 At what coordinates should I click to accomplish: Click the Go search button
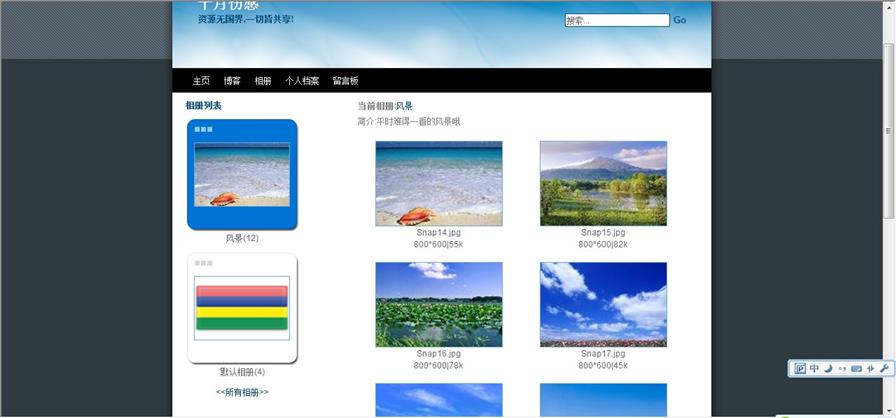pos(679,20)
